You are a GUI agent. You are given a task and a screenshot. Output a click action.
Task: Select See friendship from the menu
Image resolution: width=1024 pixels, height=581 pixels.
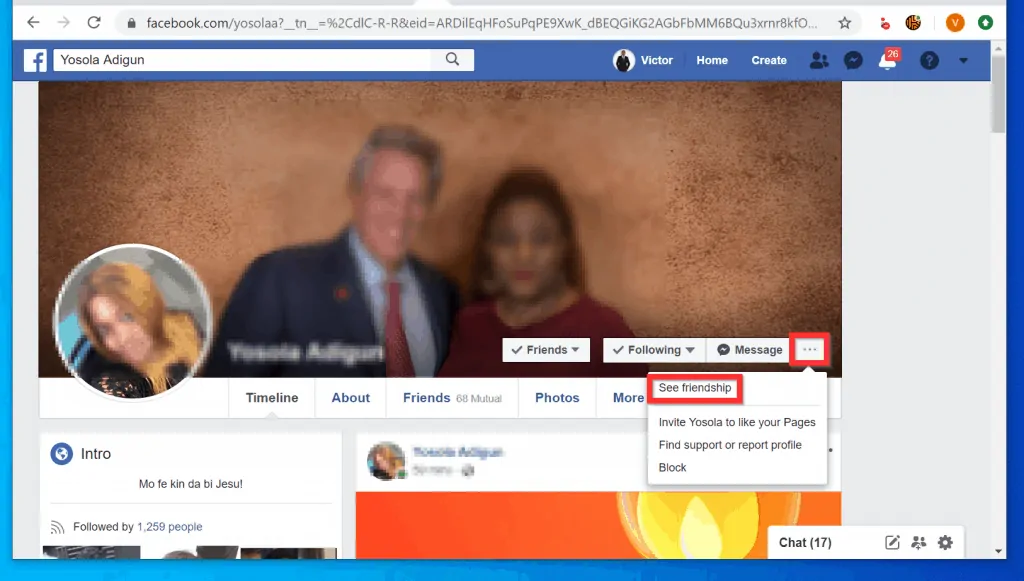tap(694, 388)
